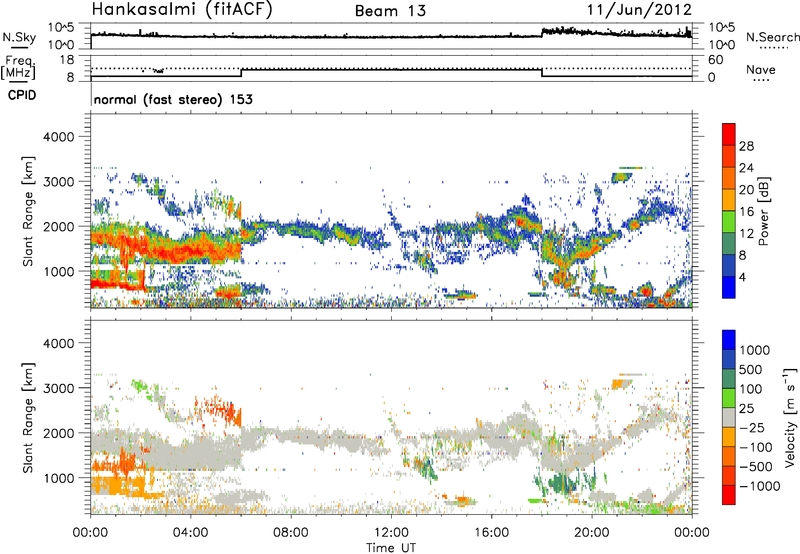
Task: Click the 12:00 time tick label
Action: point(391,533)
